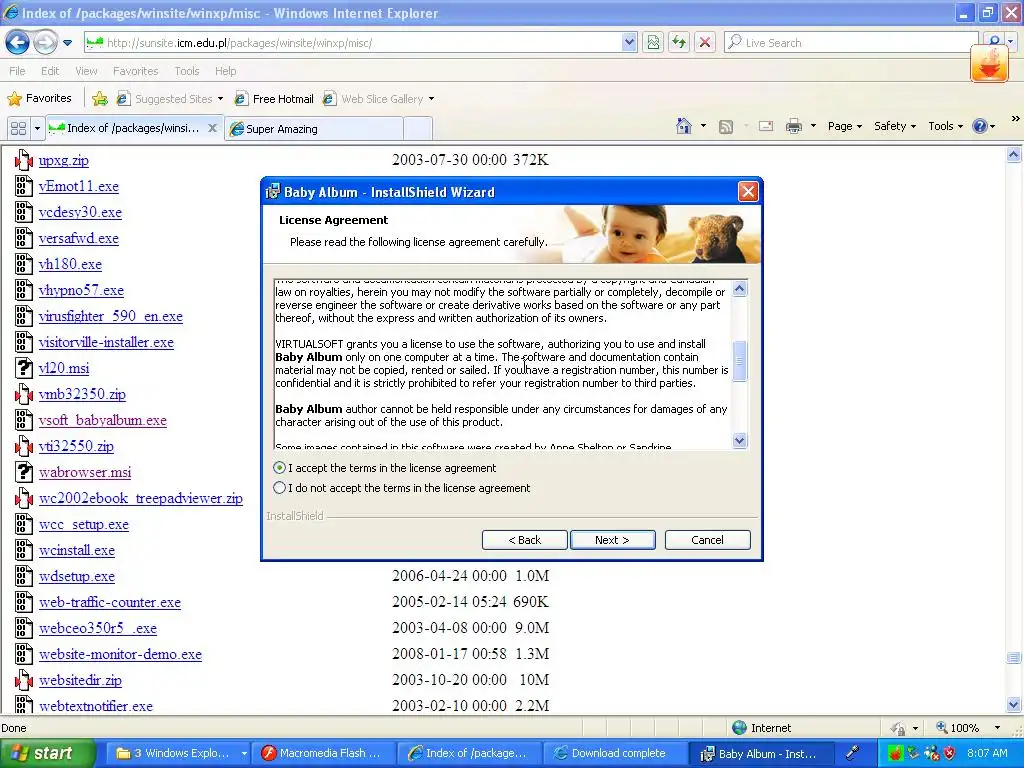Click the unknown file icon beside wabrowser.msi
This screenshot has height=768, width=1024.
coord(24,472)
